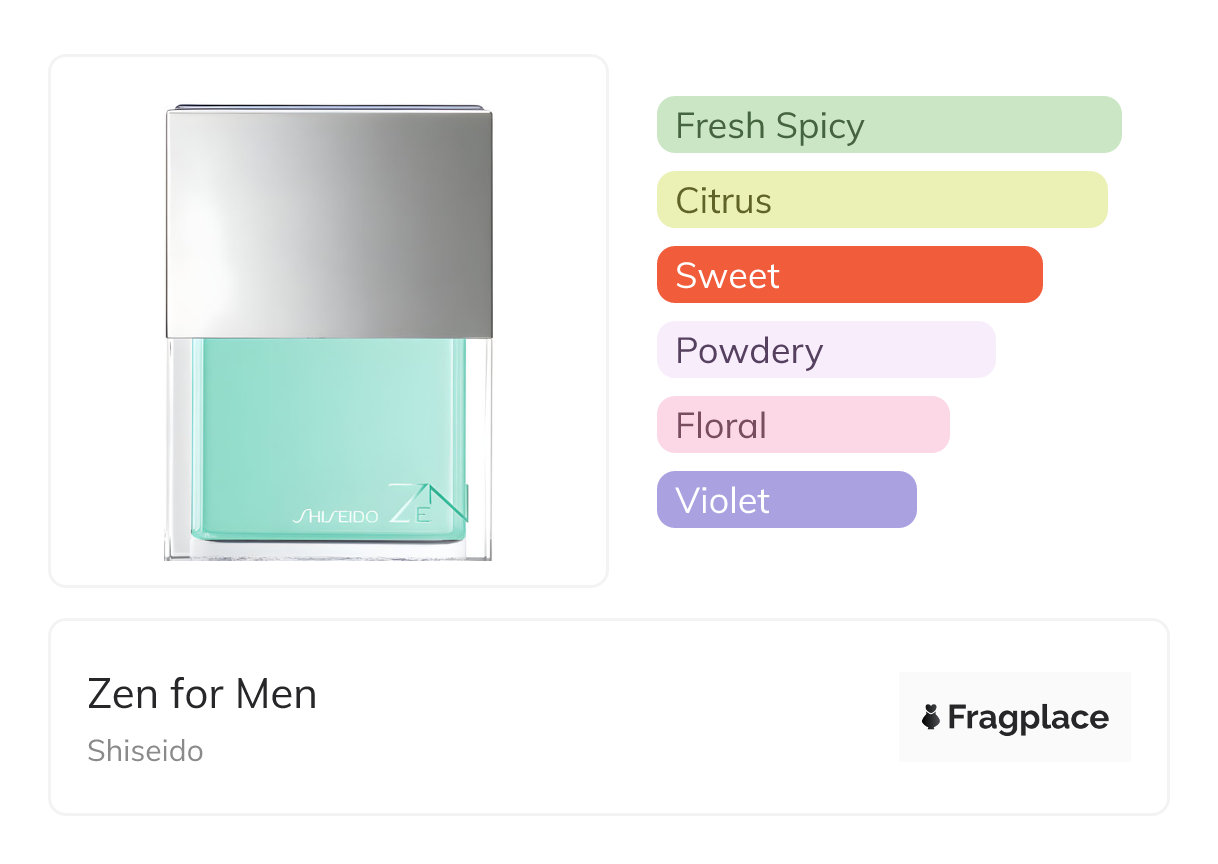Viewport: 1218px width, 864px height.
Task: Click the SHISEIDO lettering on the bottle
Action: coord(335,516)
